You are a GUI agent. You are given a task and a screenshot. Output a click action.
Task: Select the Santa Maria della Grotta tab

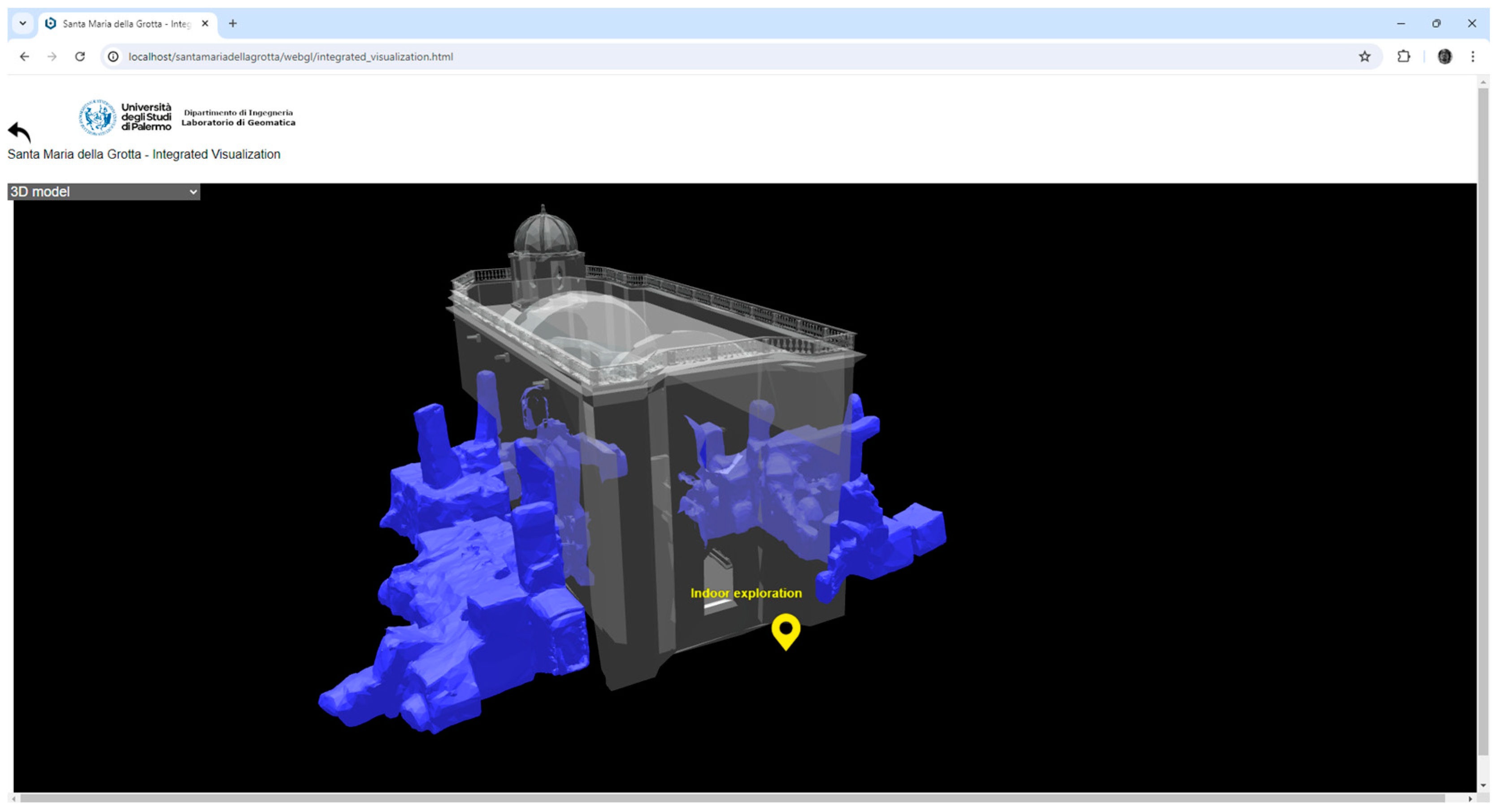pyautogui.click(x=126, y=24)
